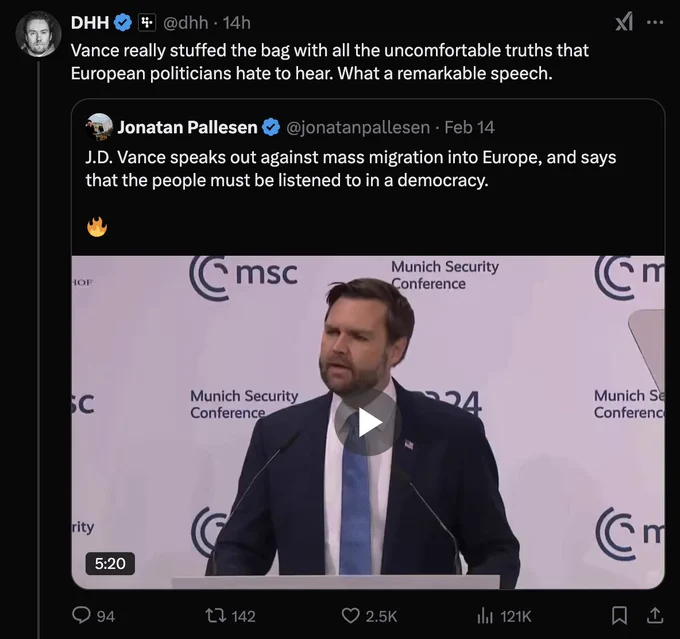Click the affiliate badge next to DHH
This screenshot has height=639, width=680.
[x=147, y=22]
